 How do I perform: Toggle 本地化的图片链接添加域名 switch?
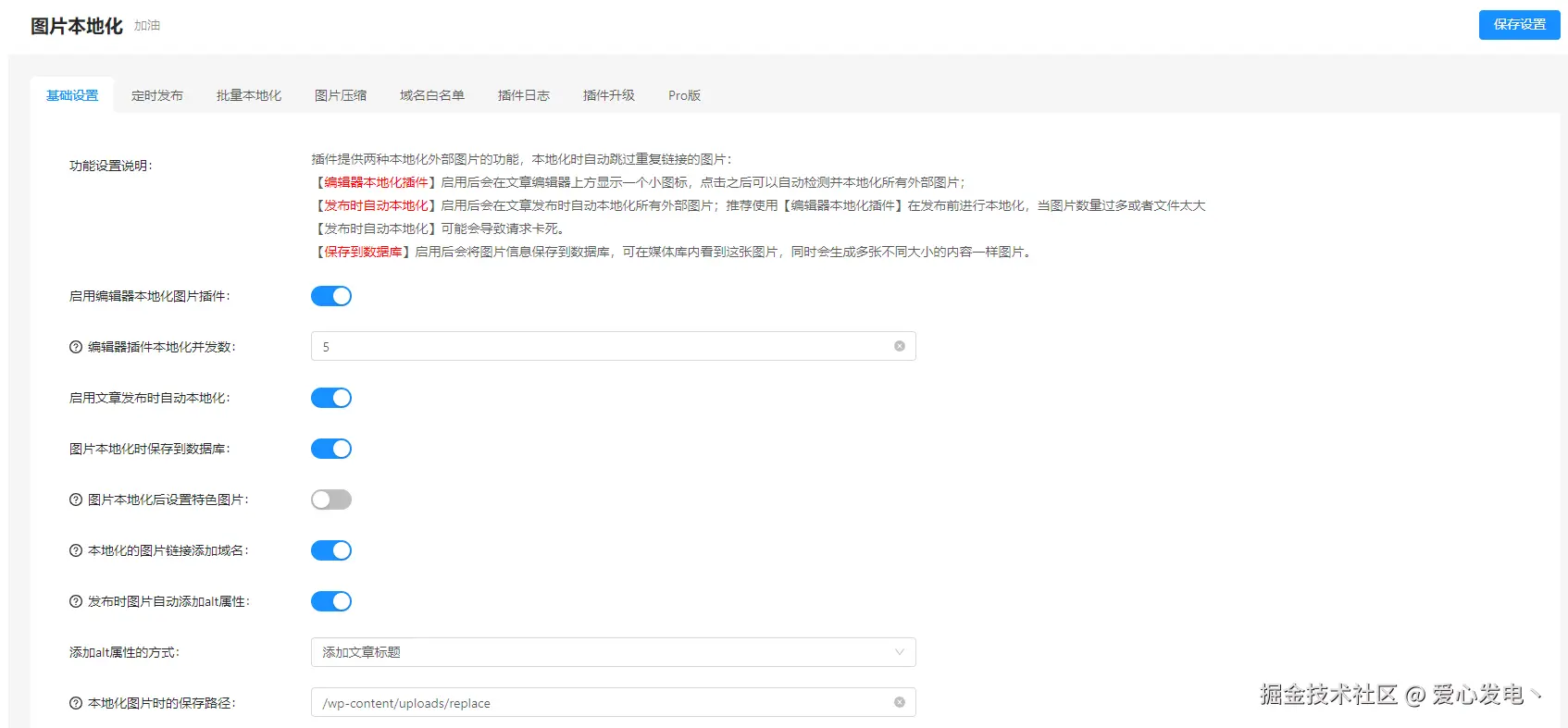point(331,550)
